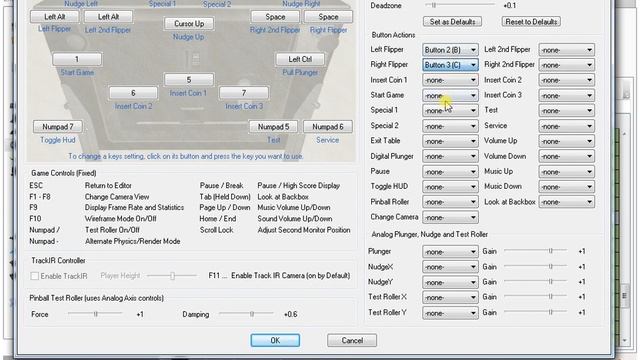Screen dimensions: 640x360
Task: Open Right Flipper button action dropdown
Action: pos(450,65)
